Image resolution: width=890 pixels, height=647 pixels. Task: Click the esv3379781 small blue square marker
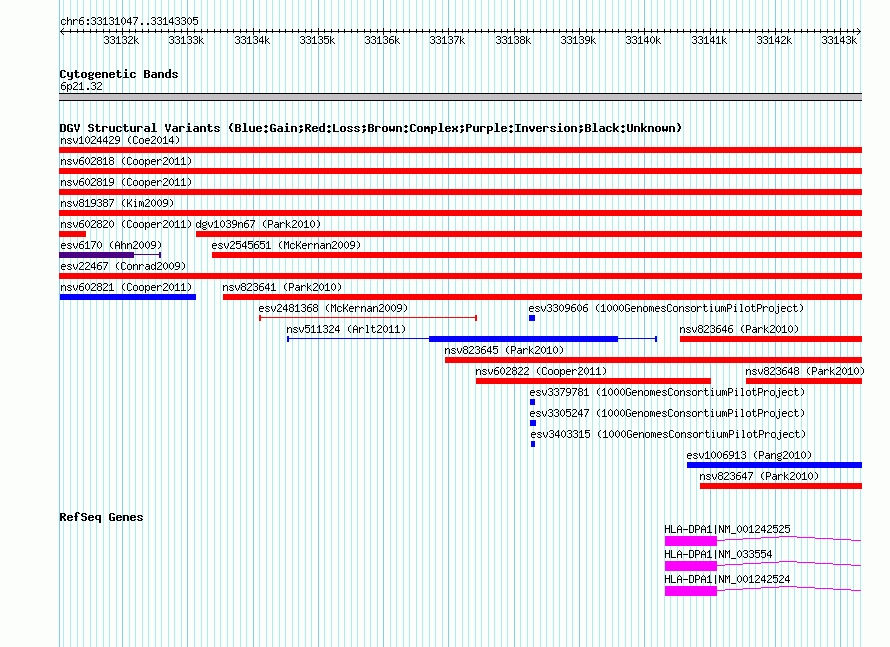[x=532, y=402]
